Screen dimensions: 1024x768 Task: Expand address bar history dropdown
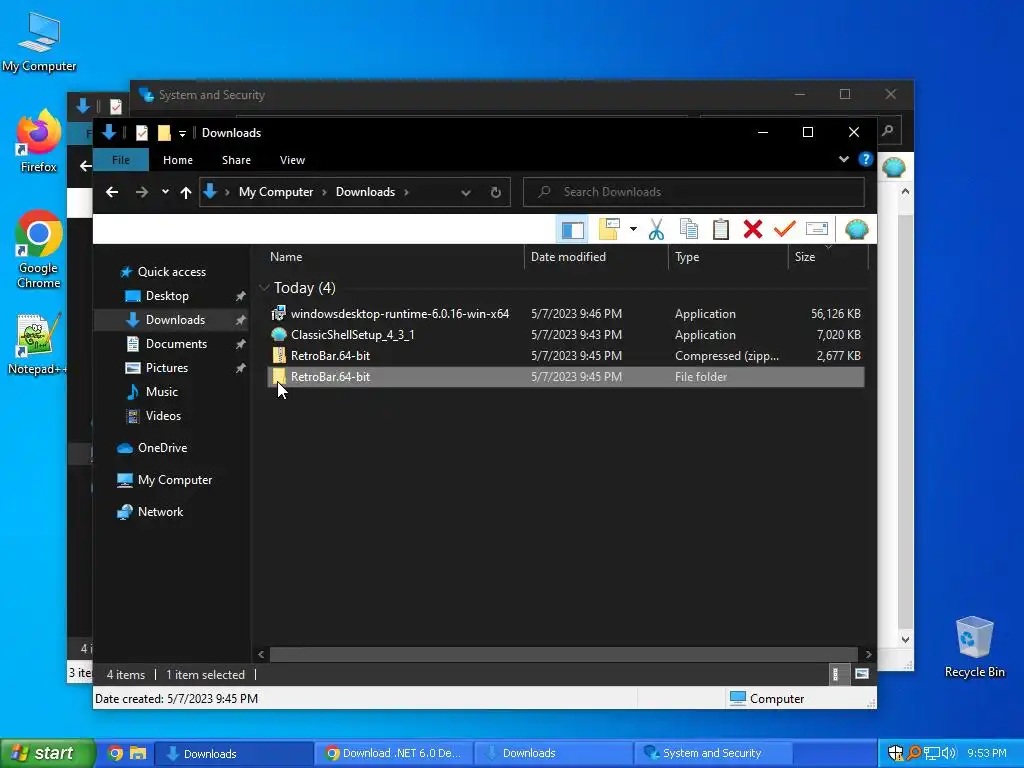tap(466, 192)
